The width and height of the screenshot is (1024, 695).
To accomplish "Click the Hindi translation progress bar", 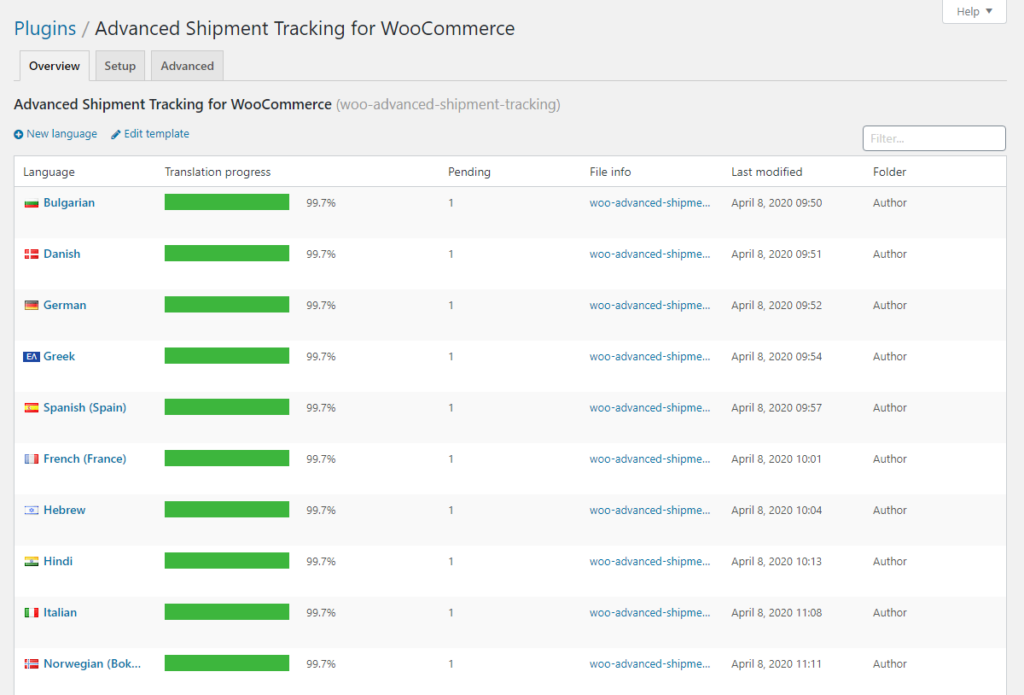I will click(227, 561).
